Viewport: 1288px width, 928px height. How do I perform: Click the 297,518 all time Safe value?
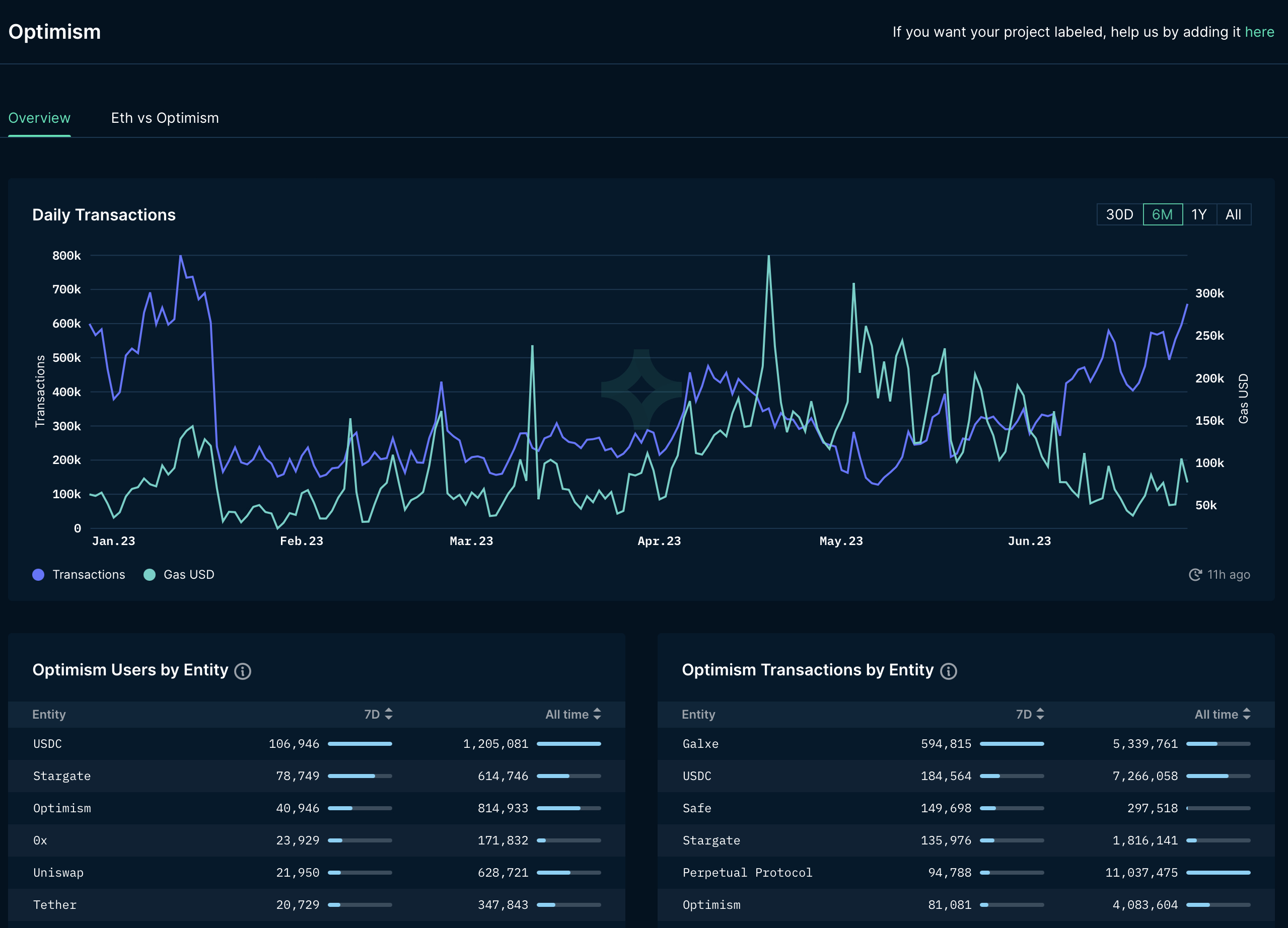[x=1152, y=808]
